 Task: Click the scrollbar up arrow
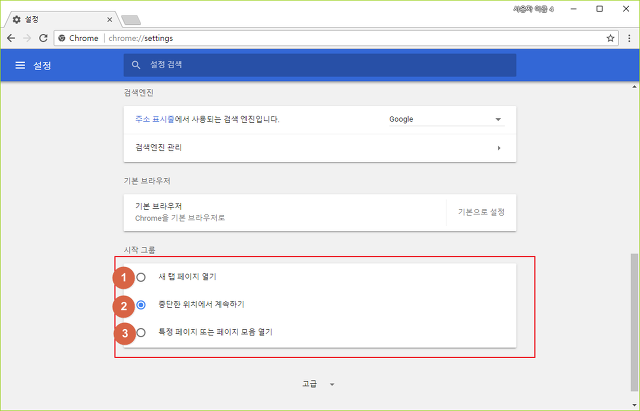point(634,87)
